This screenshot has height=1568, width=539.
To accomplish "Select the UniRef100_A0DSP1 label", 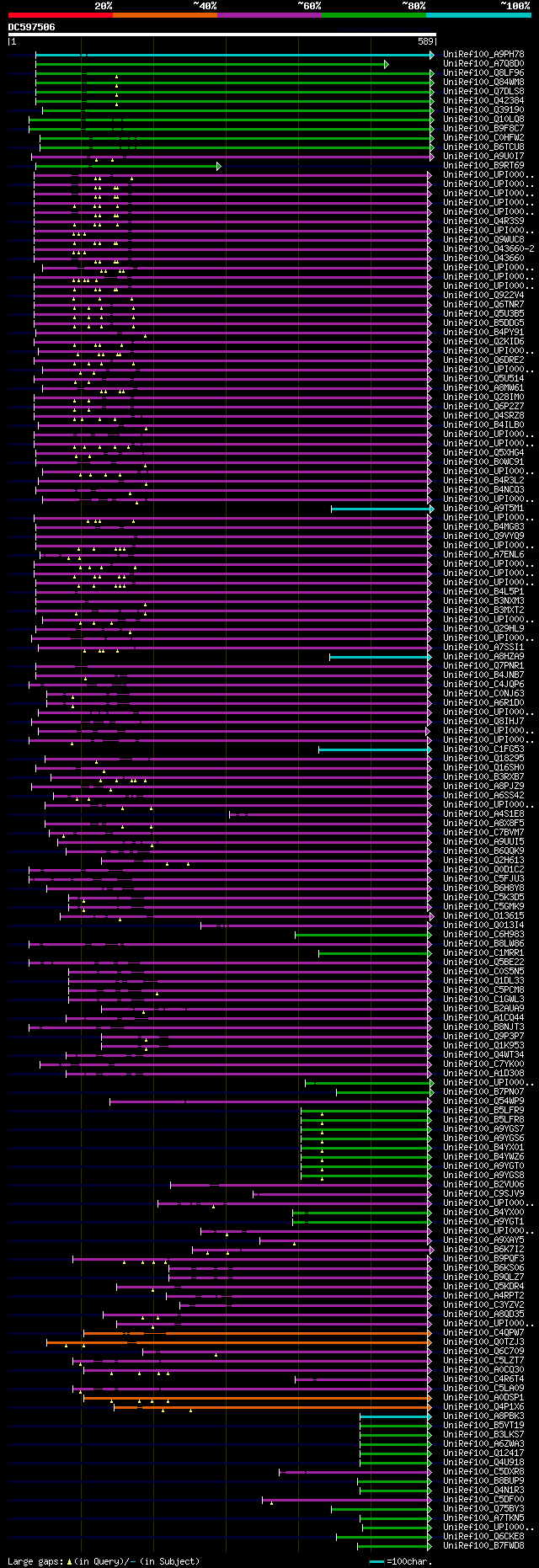I will pyautogui.click(x=483, y=1397).
